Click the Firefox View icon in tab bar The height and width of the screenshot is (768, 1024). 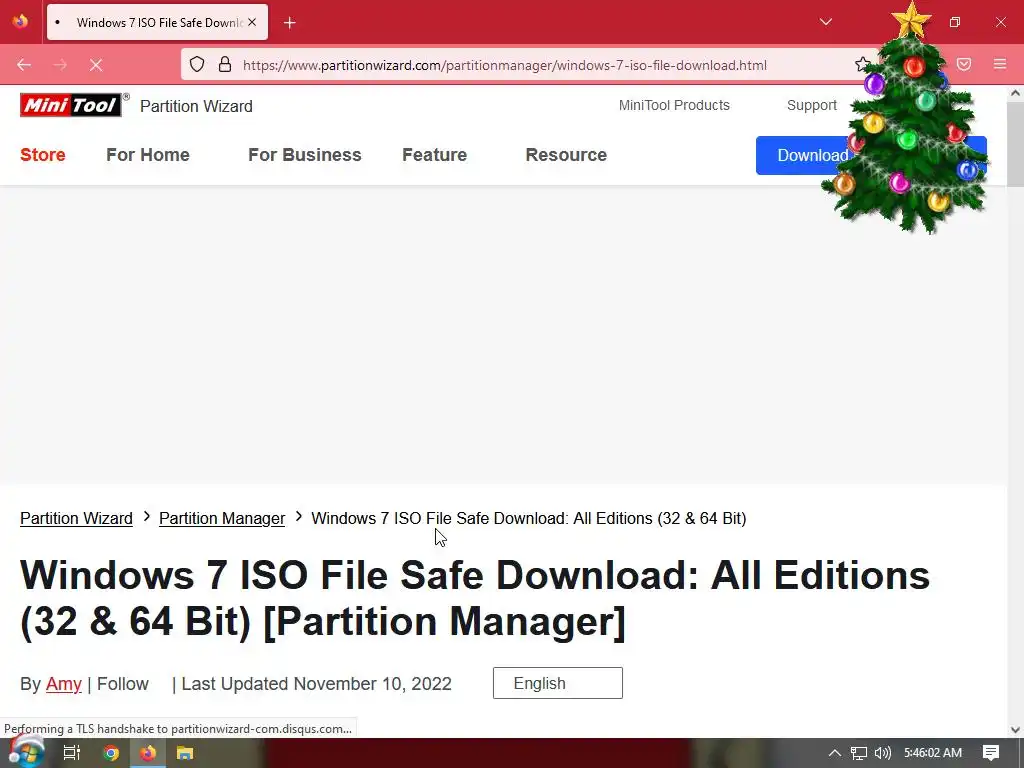point(20,22)
